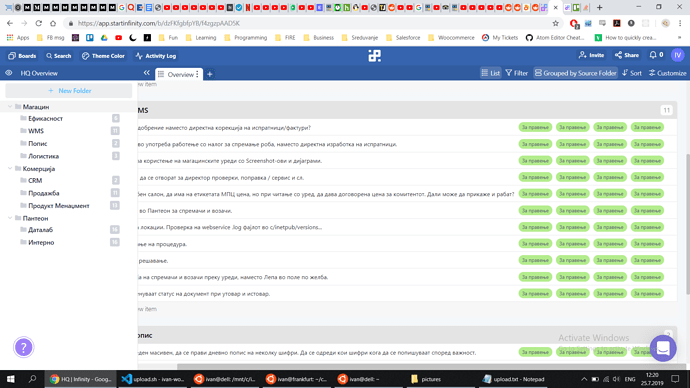Collapse the sidebar with double chevron
Image resolution: width=690 pixels, height=388 pixels.
click(x=147, y=73)
